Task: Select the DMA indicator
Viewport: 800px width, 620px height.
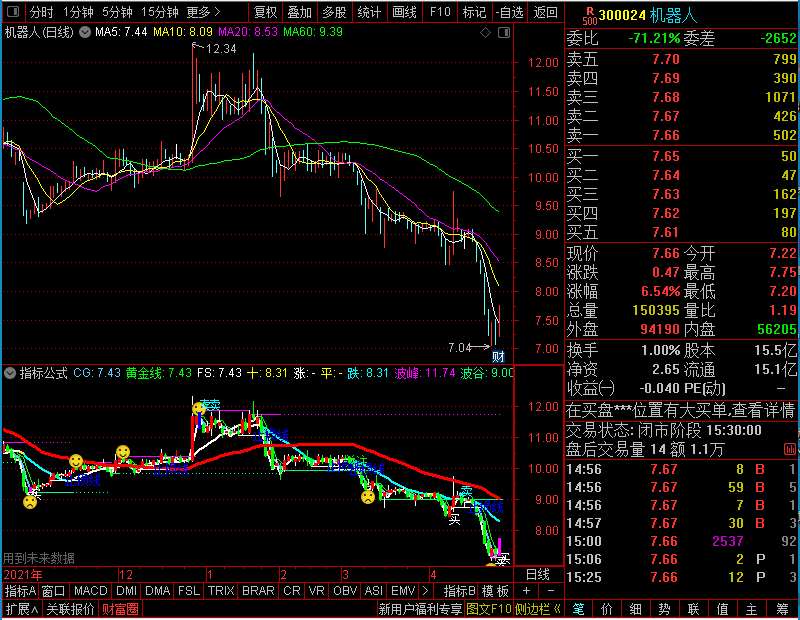Action: click(x=157, y=591)
